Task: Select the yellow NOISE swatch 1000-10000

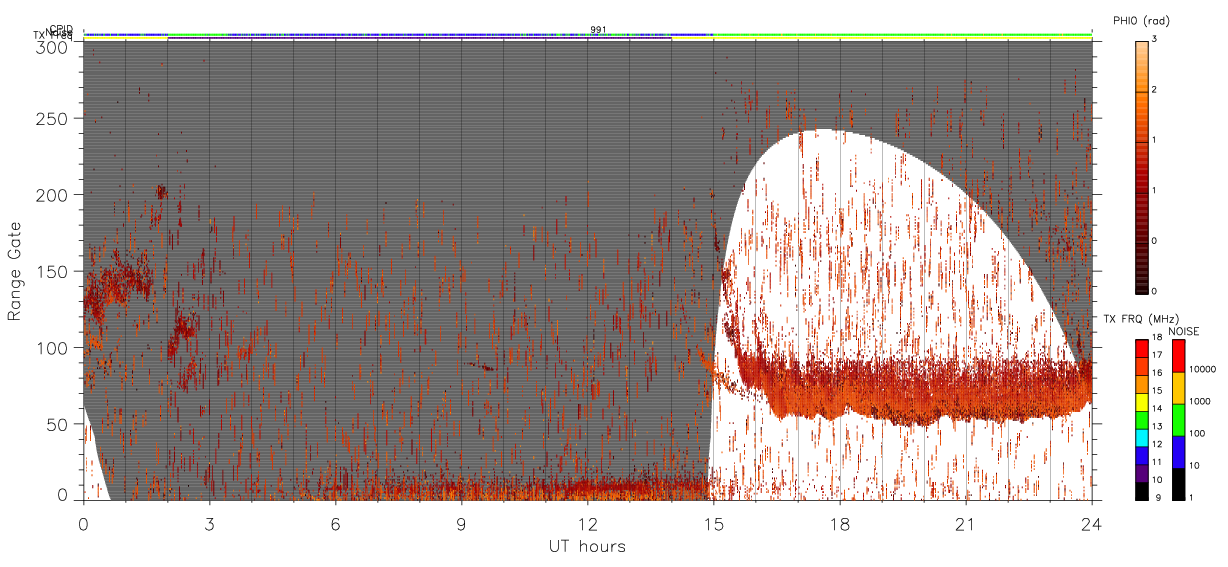Action: [x=1178, y=388]
